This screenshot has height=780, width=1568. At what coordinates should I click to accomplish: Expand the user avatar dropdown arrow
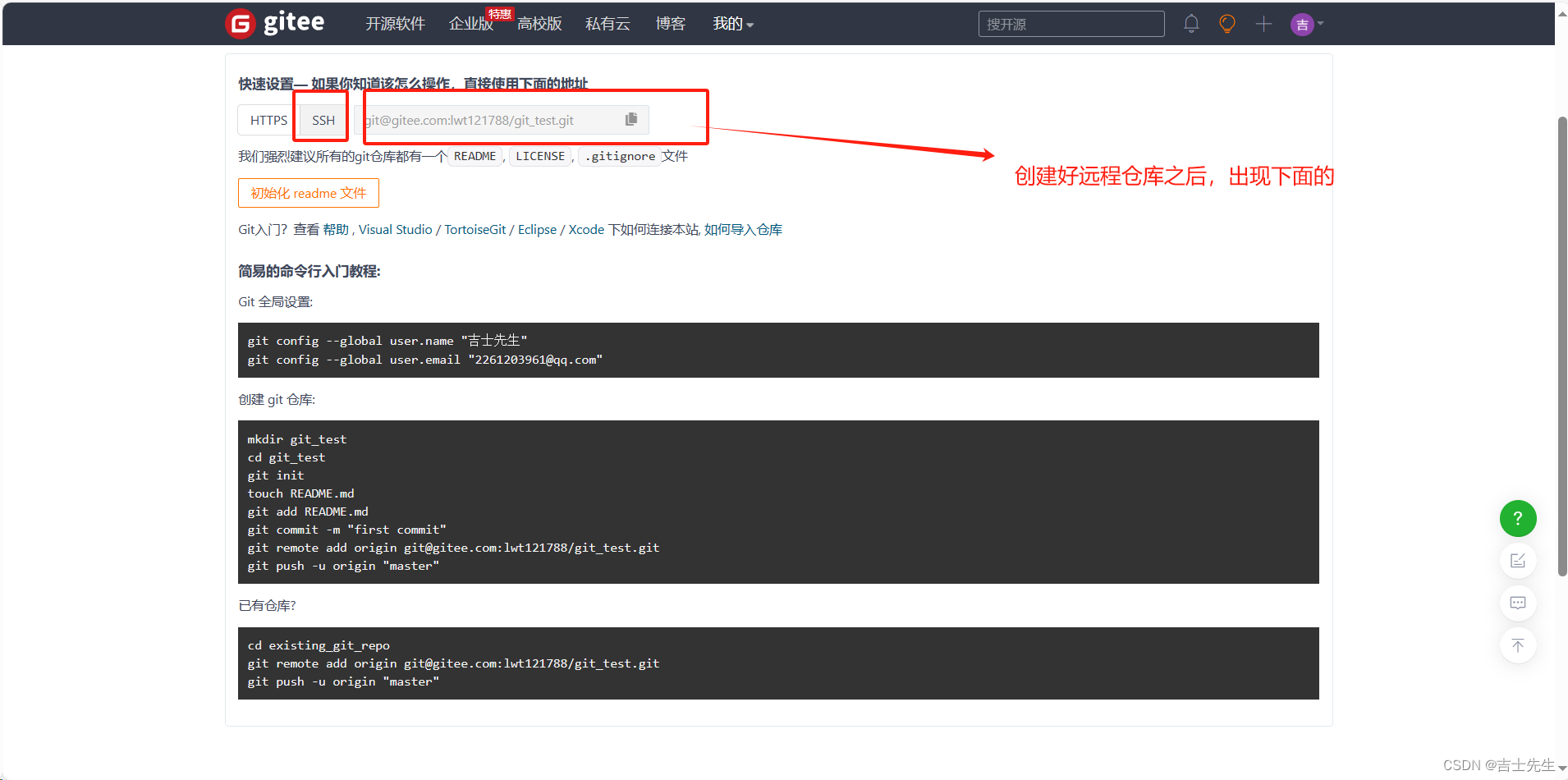[1320, 25]
